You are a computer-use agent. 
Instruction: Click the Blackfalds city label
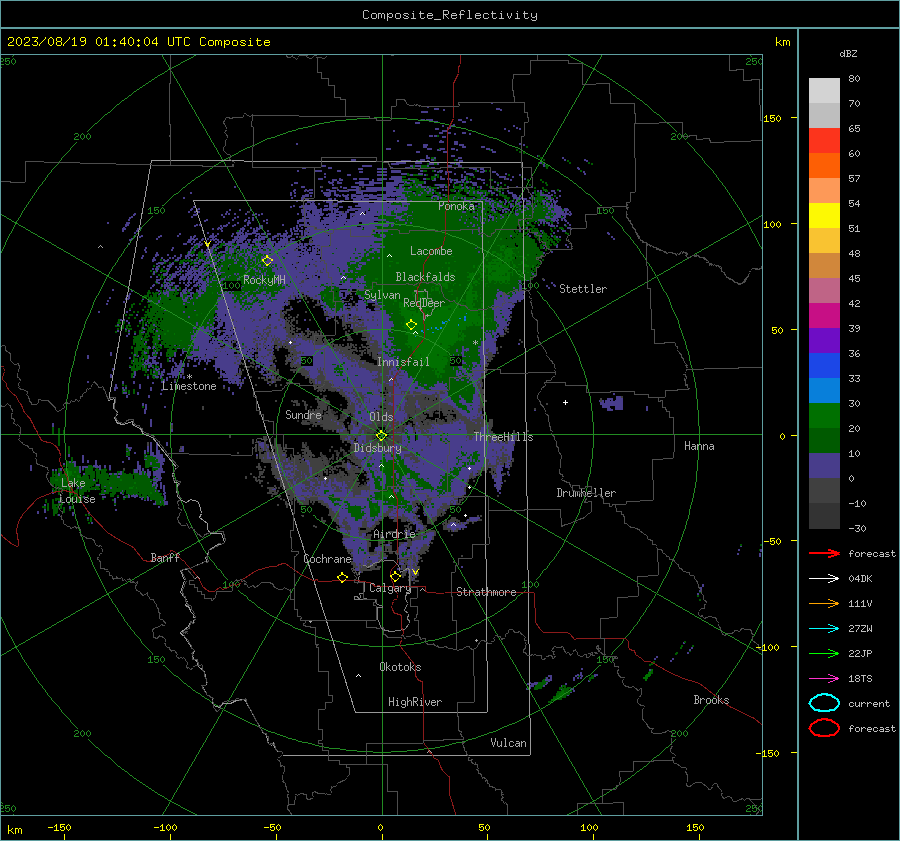point(425,277)
